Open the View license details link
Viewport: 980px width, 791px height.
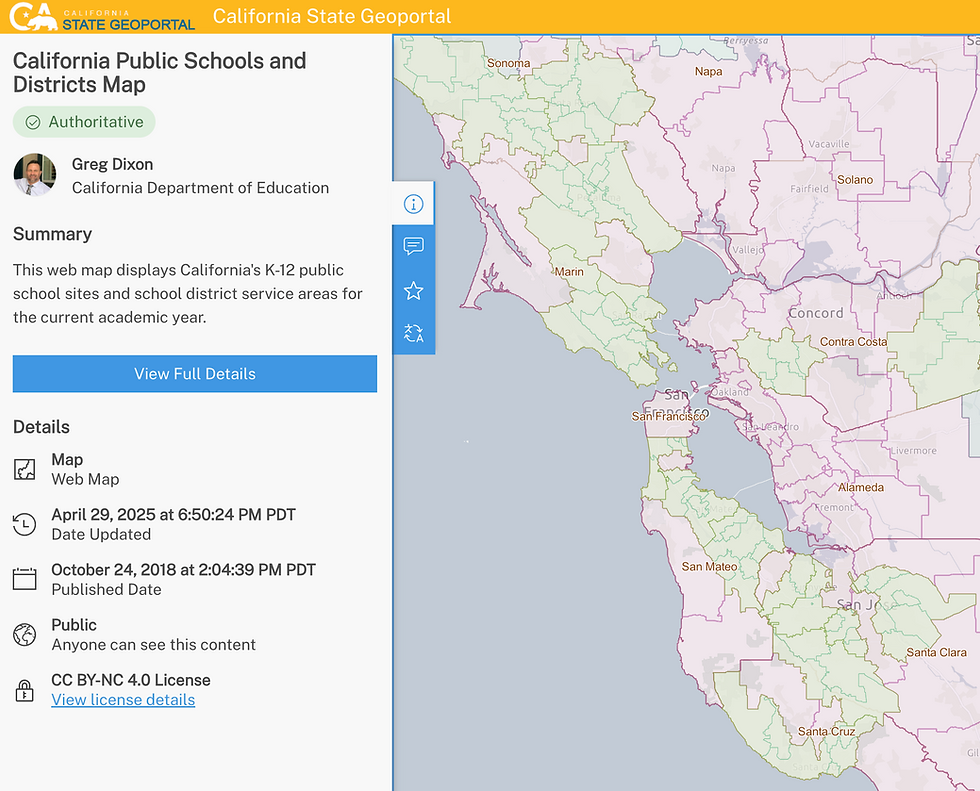(x=122, y=699)
